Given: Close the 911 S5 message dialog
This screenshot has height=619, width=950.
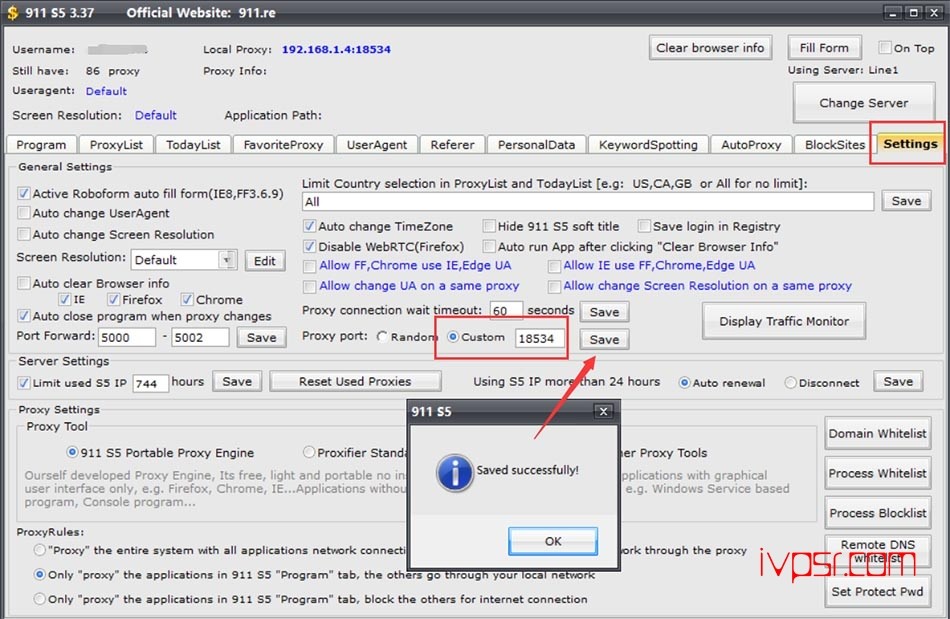Looking at the screenshot, I should [x=603, y=411].
